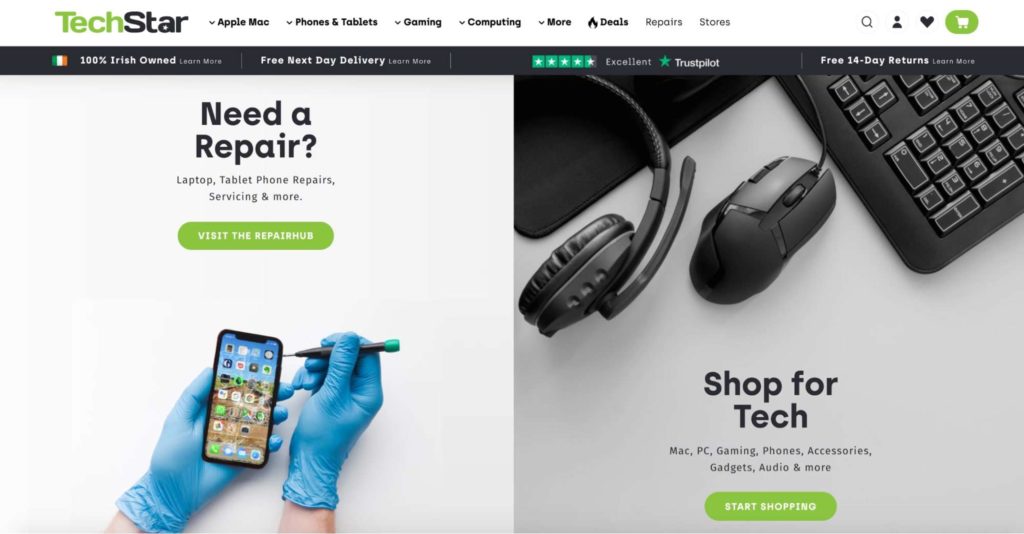Open the user account icon

pos(897,22)
